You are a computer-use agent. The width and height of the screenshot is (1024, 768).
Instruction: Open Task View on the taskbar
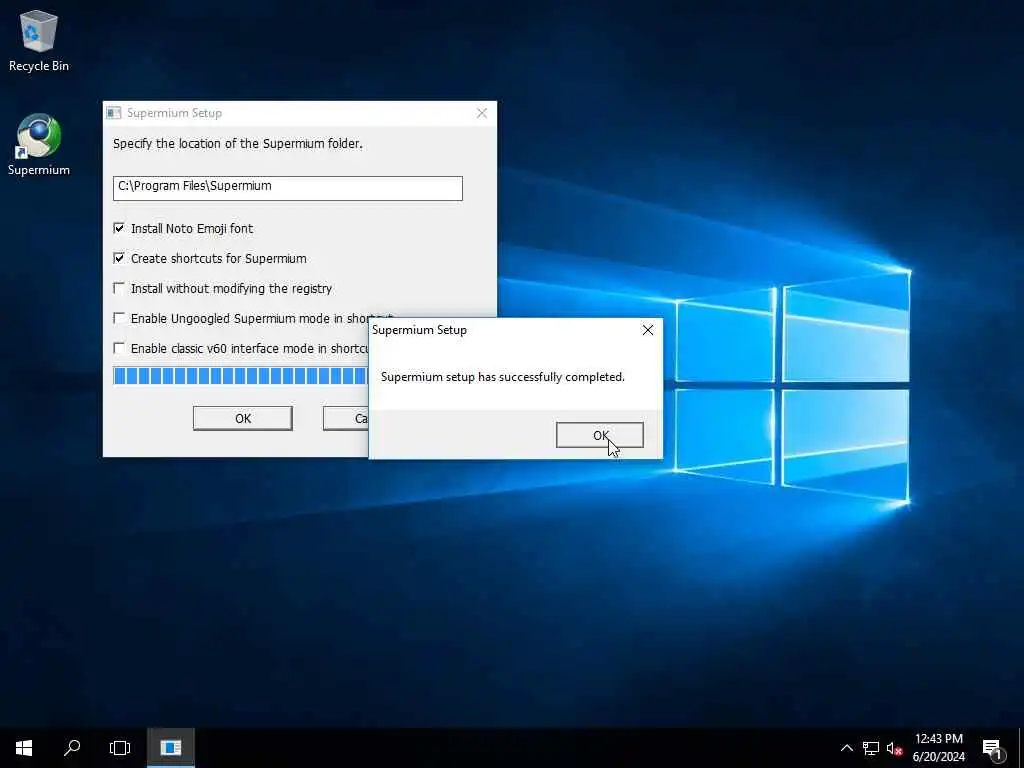[120, 748]
